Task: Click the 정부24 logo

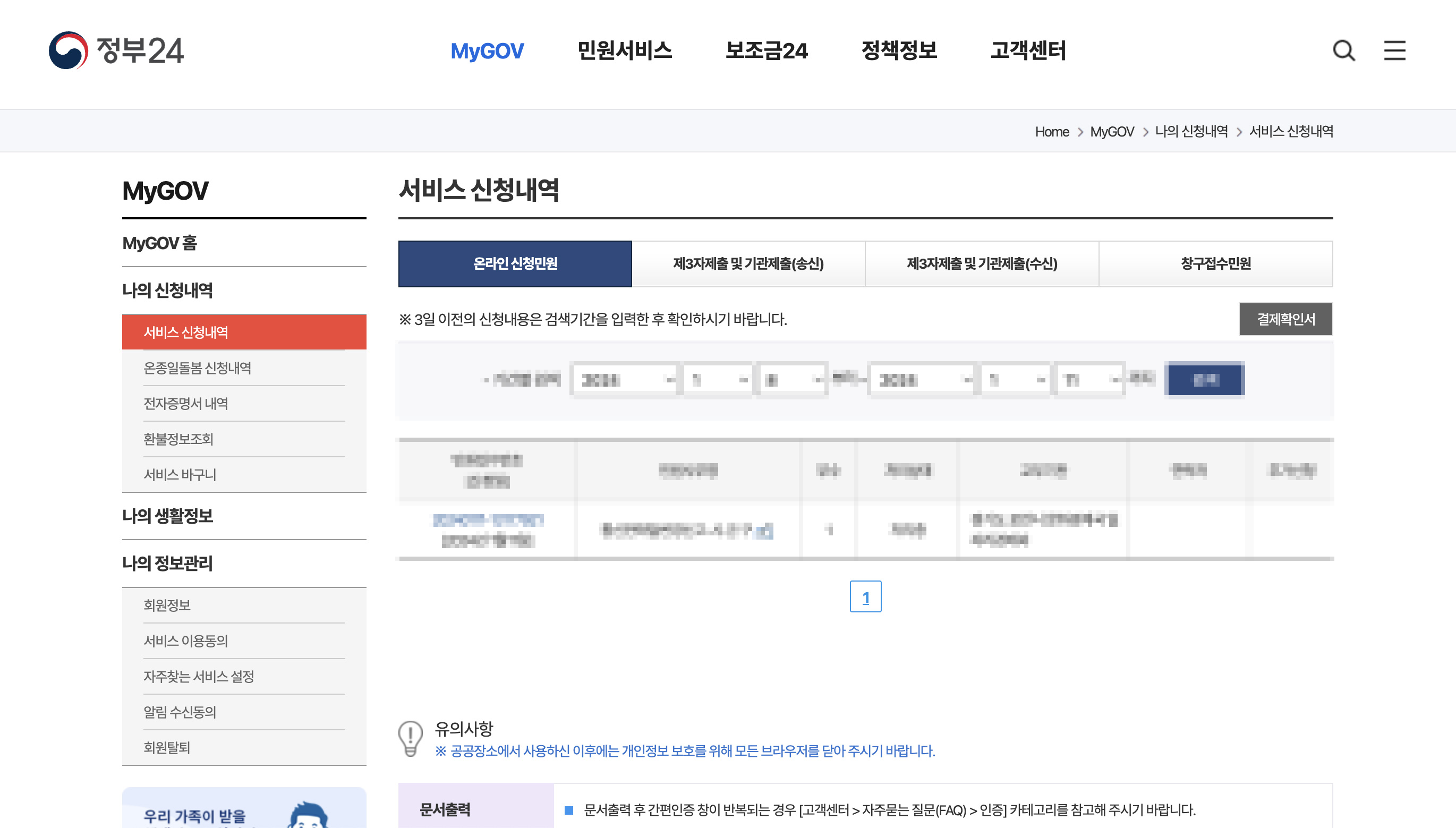Action: click(x=116, y=50)
